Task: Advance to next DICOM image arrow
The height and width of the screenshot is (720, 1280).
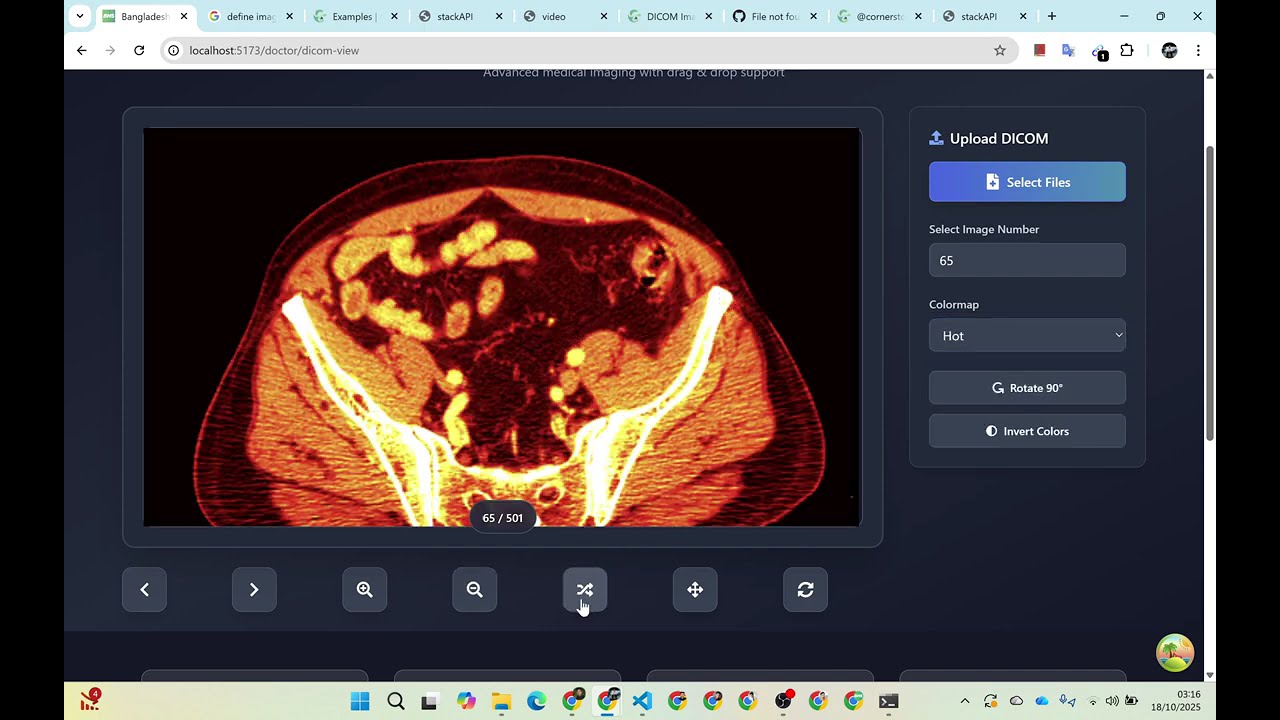Action: 254,590
